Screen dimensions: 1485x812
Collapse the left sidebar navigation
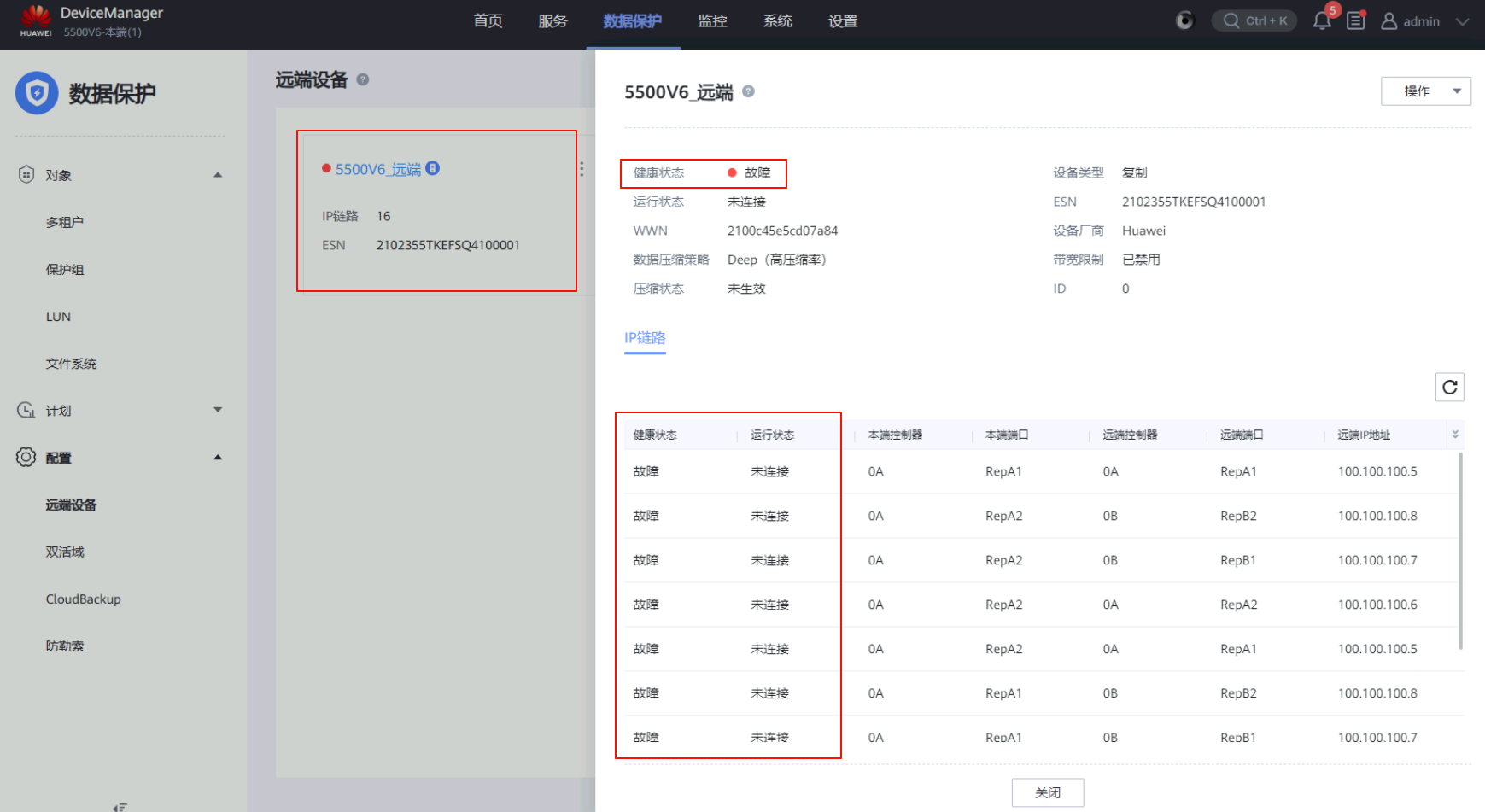[x=120, y=806]
